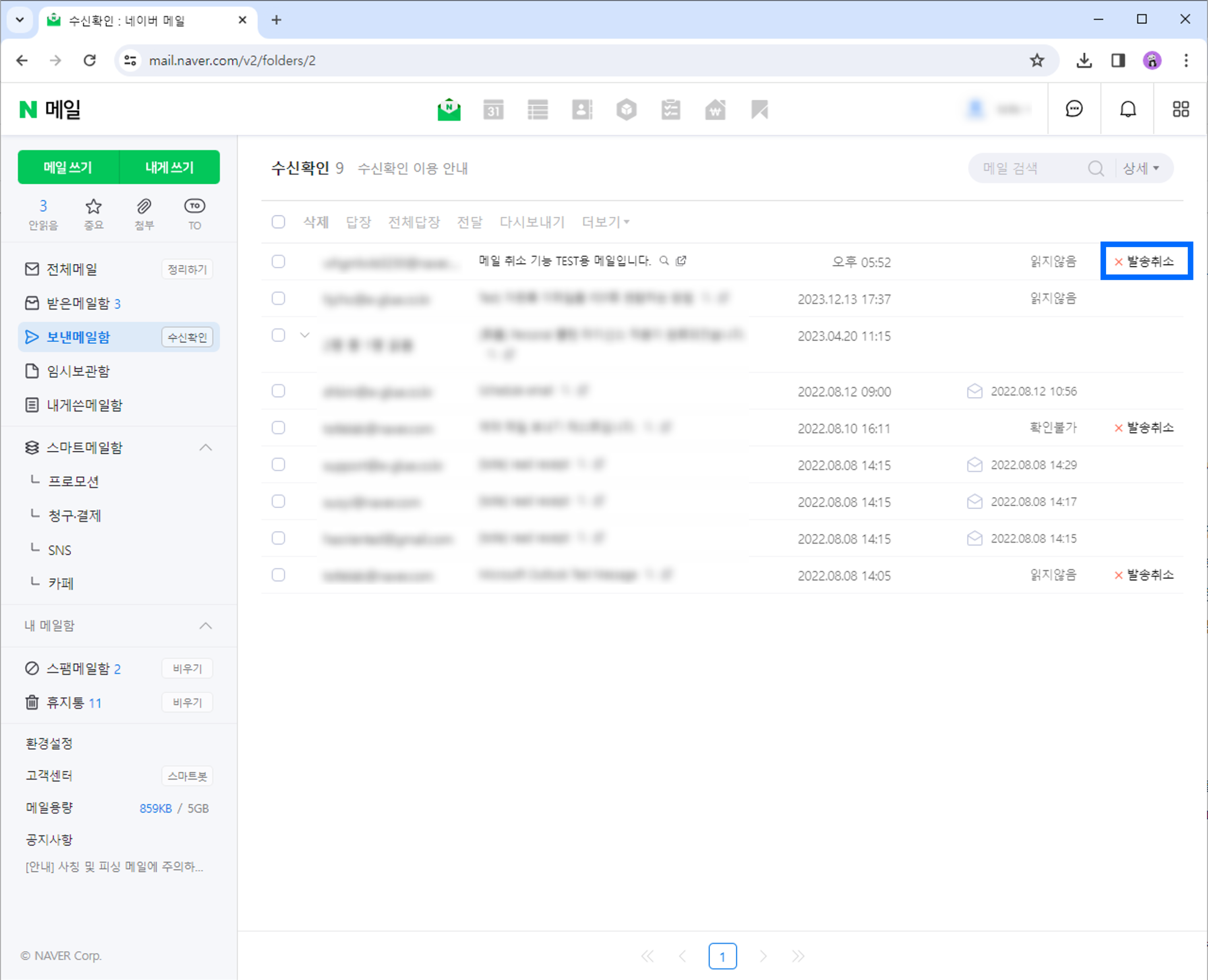Open the 받은메일함 folder

coord(78,303)
